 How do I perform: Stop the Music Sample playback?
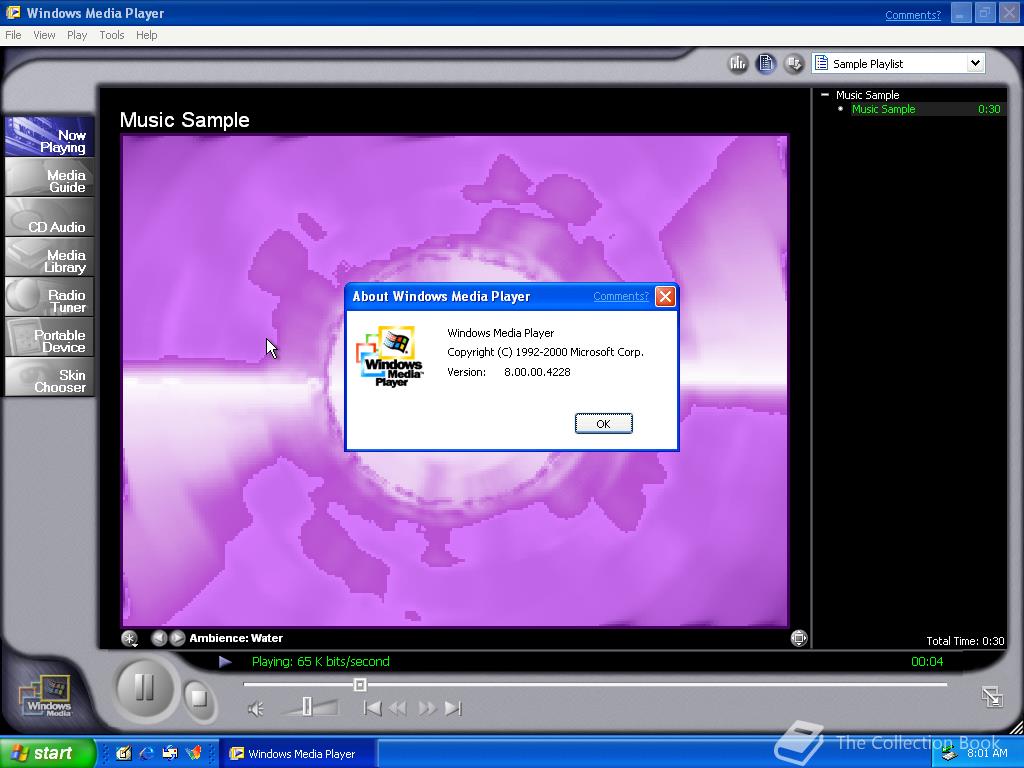click(x=199, y=699)
